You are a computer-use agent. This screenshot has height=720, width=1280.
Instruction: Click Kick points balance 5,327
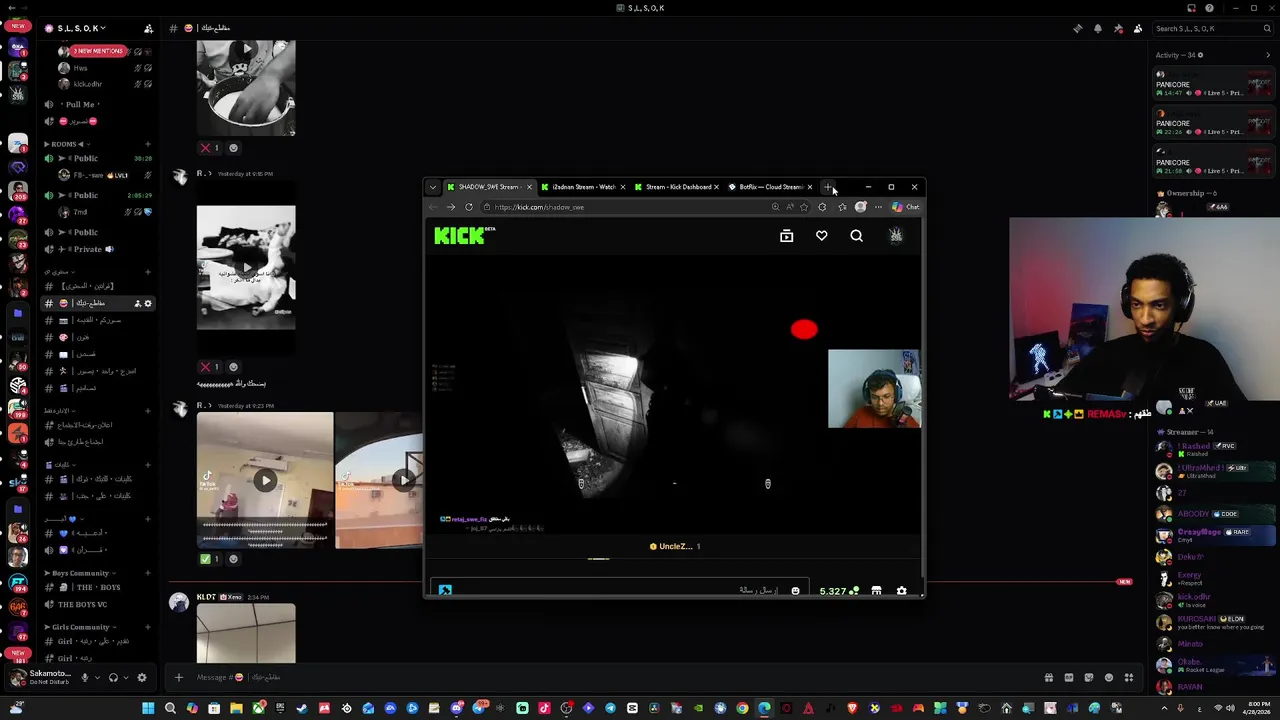tap(838, 591)
